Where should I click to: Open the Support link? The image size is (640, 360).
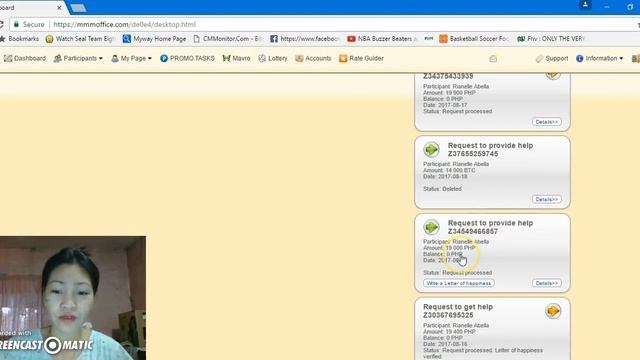552,58
